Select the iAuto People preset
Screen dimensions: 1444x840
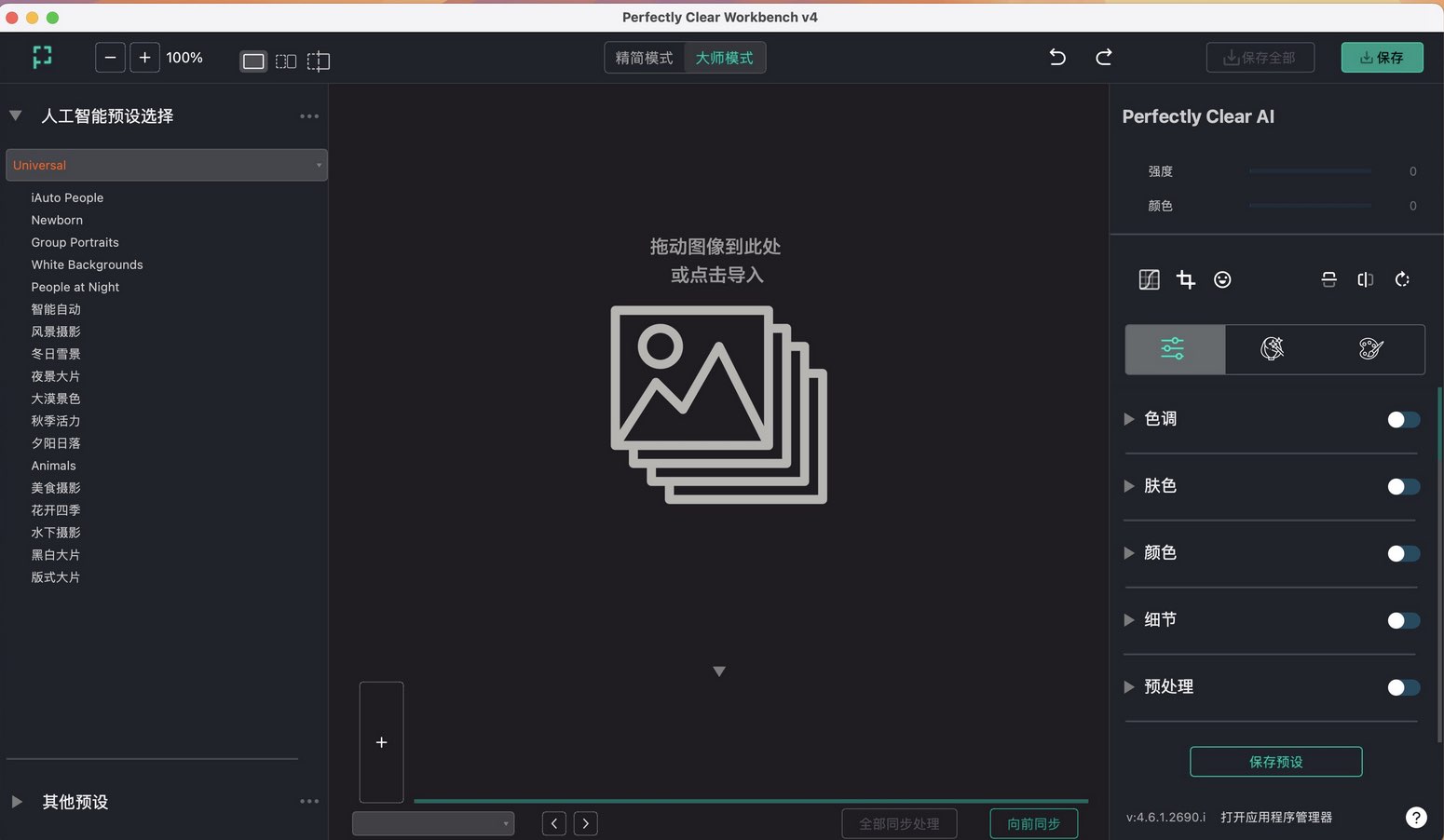point(67,197)
